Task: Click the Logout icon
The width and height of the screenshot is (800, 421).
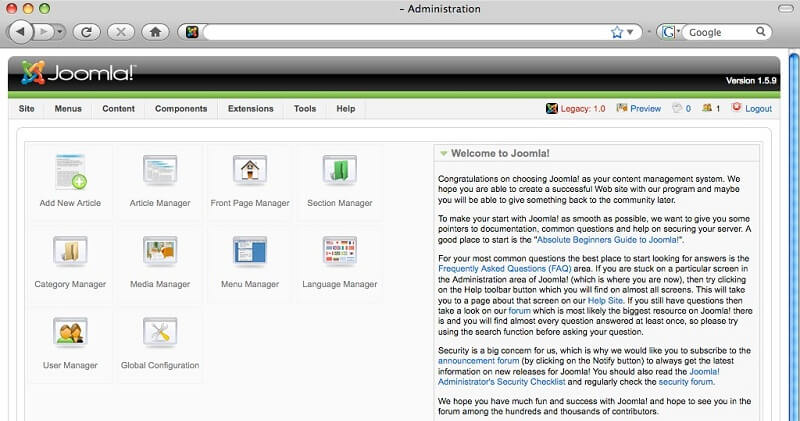Action: click(x=736, y=107)
